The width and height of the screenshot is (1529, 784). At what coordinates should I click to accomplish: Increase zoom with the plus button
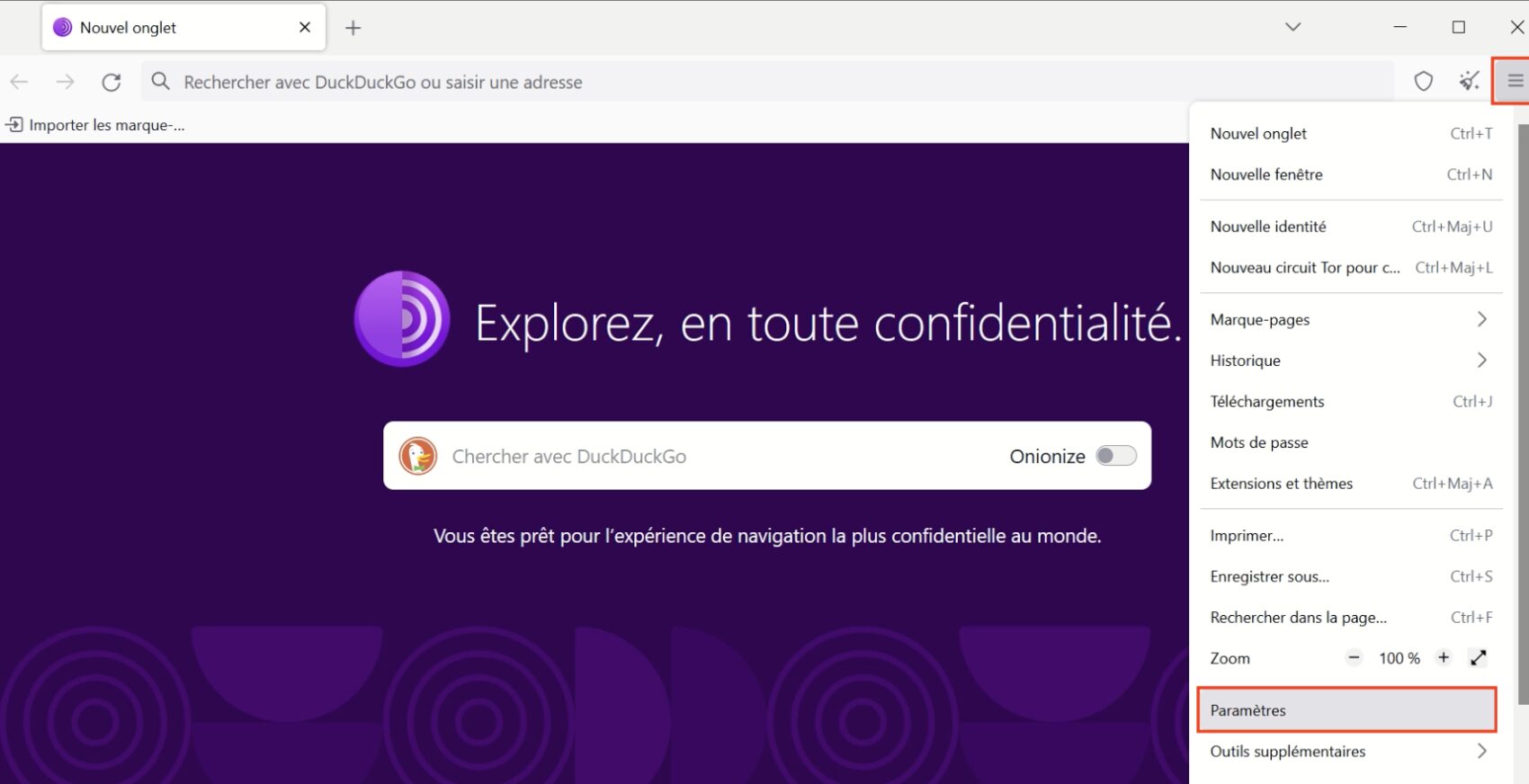pos(1444,657)
